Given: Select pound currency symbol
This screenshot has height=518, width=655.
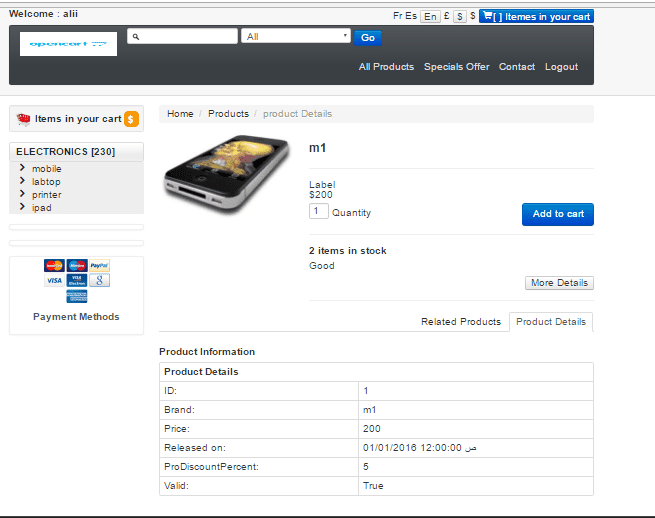Looking at the screenshot, I should pos(447,16).
